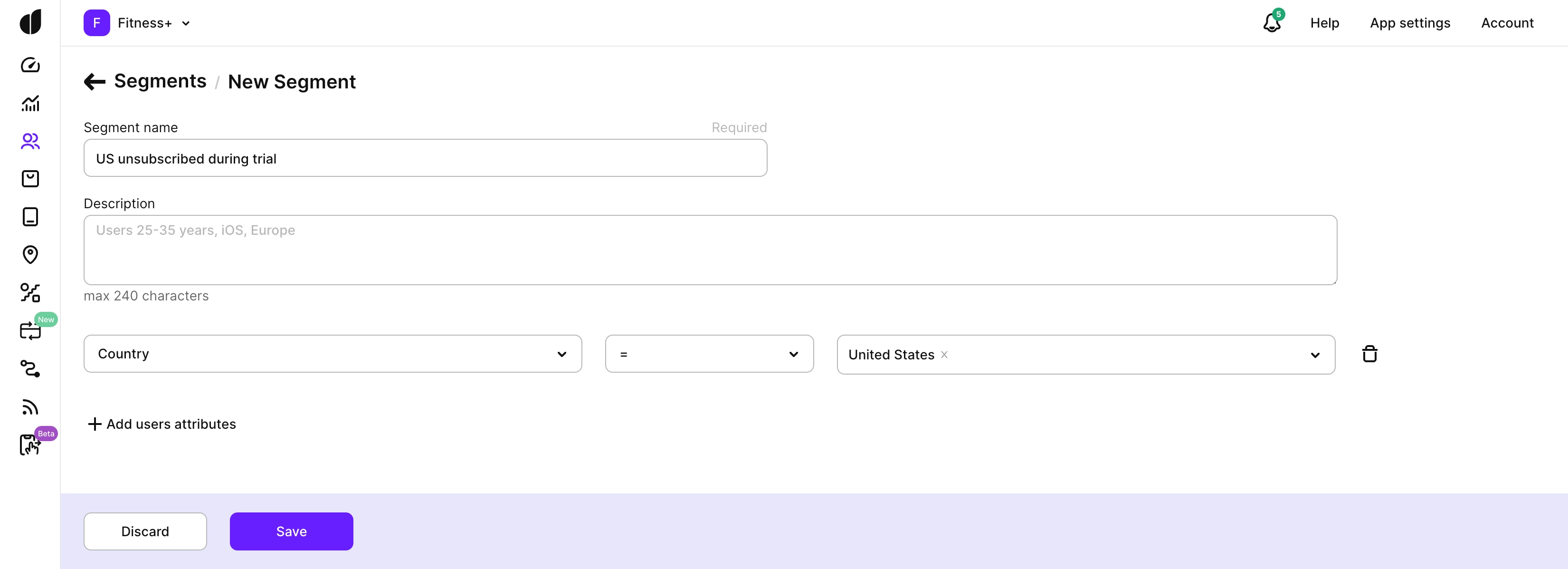Delete the Country condition with trash icon
The image size is (1568, 569).
tap(1369, 354)
